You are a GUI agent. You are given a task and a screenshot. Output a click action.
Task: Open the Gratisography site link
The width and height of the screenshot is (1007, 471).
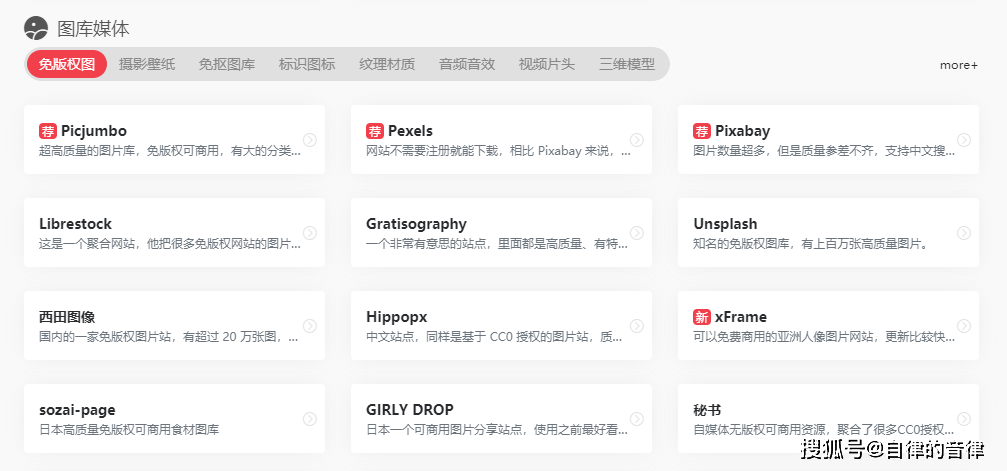pyautogui.click(x=416, y=224)
